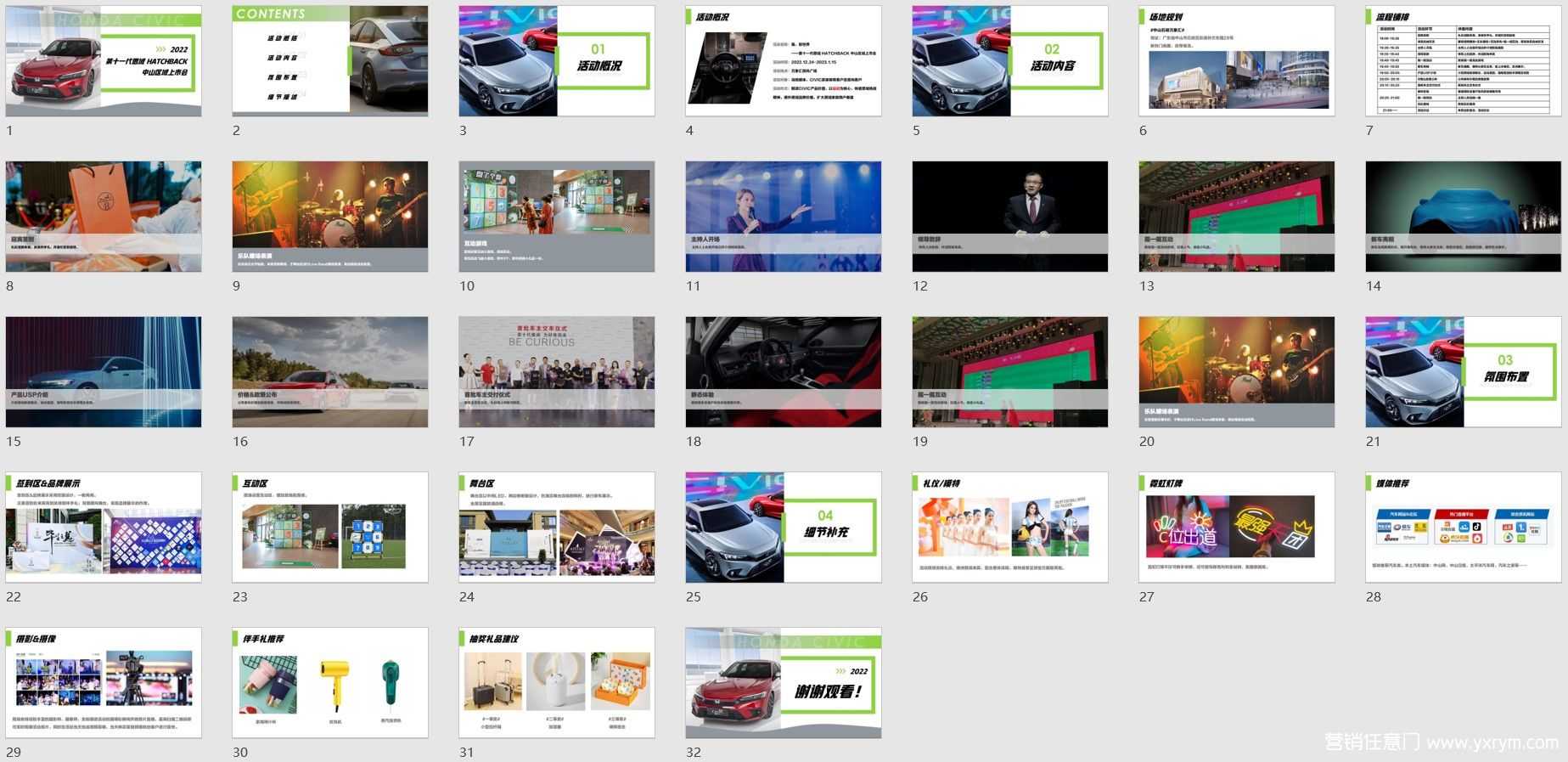Select slide 9 band performance thumbnail
1568x762 pixels.
point(330,217)
